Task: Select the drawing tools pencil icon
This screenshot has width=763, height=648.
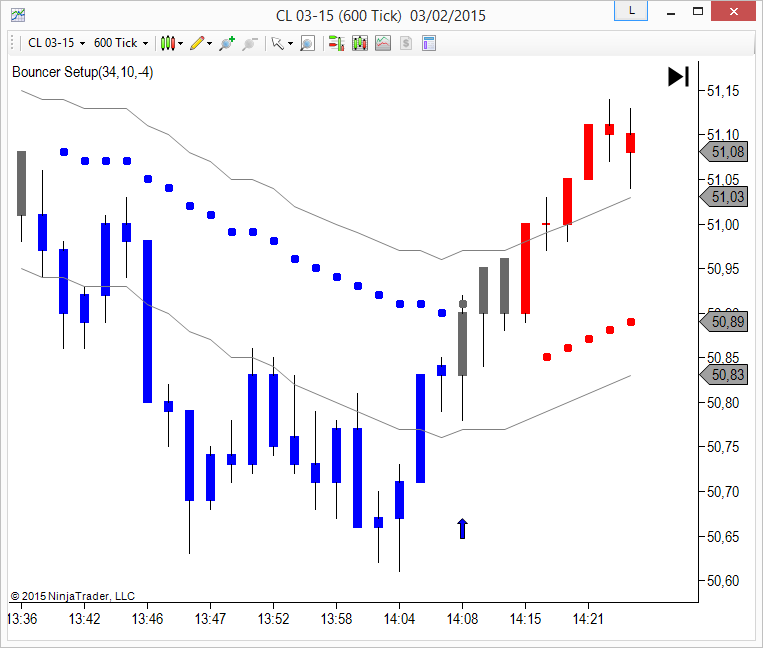Action: 196,43
